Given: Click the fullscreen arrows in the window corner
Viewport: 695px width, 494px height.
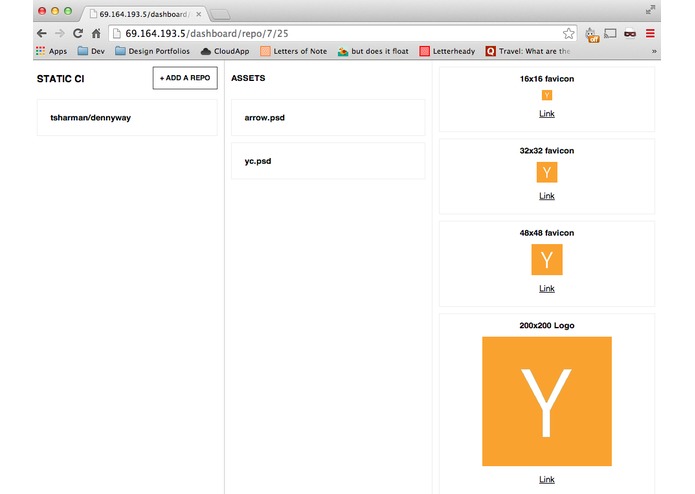Looking at the screenshot, I should (x=650, y=10).
